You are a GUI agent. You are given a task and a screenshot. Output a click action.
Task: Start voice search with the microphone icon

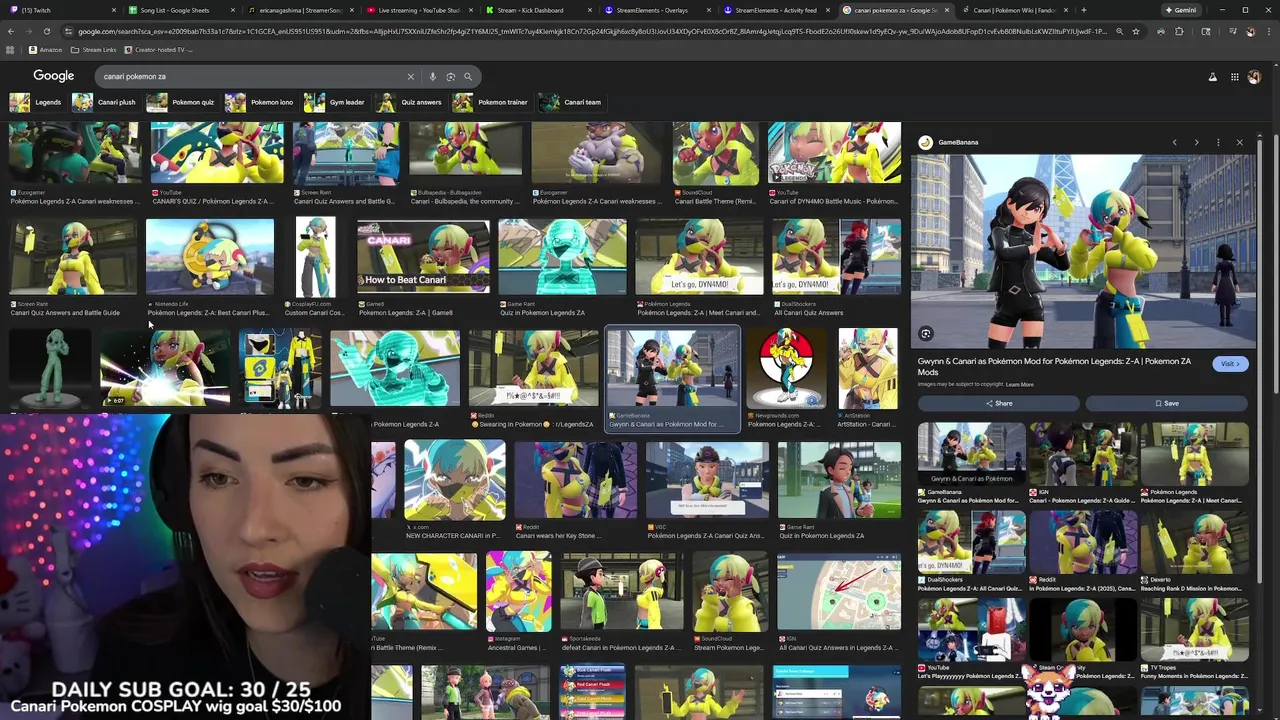click(x=432, y=76)
